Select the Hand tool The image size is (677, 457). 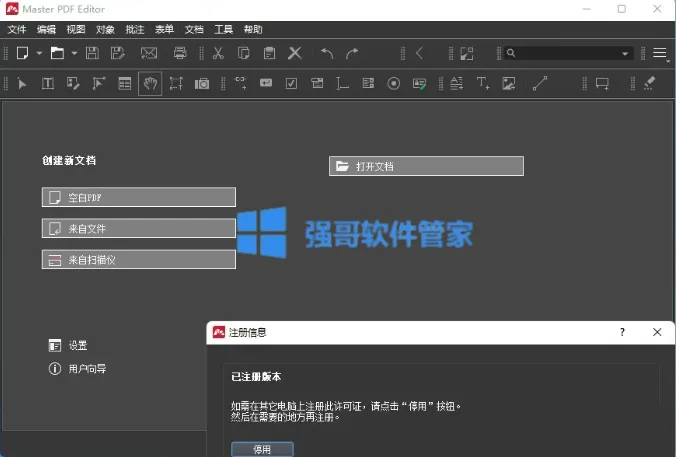click(x=150, y=83)
